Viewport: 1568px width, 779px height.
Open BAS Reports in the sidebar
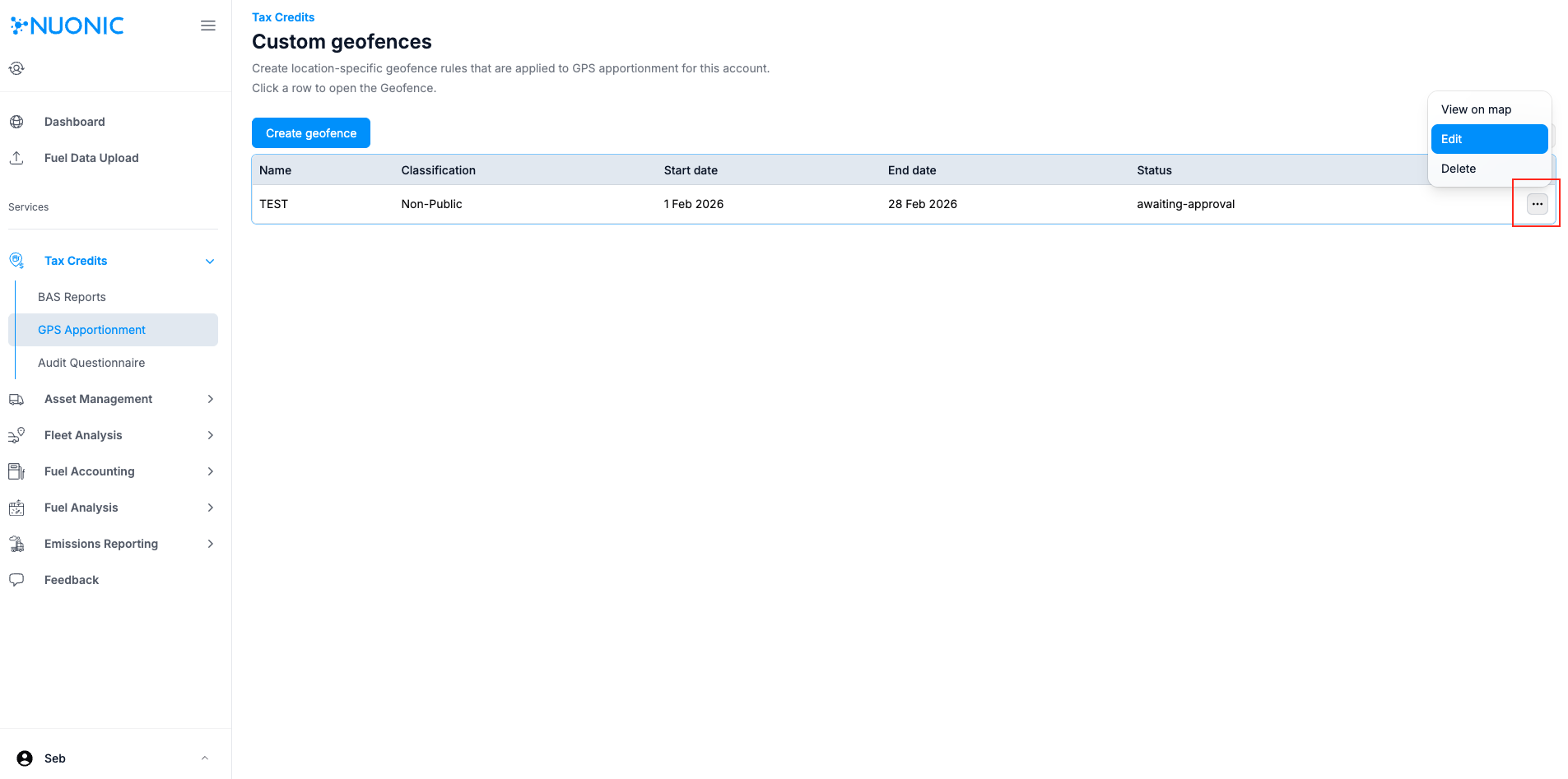pyautogui.click(x=72, y=297)
